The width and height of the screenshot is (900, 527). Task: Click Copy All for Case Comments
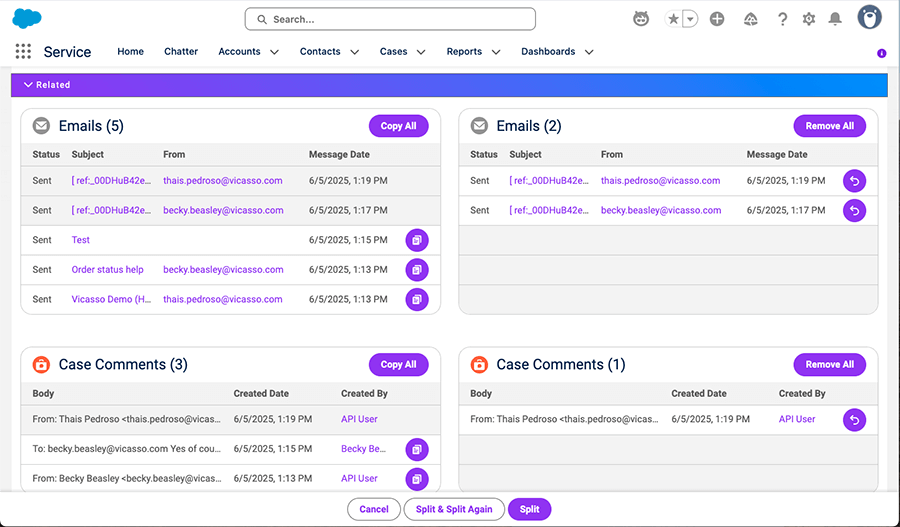click(x=398, y=365)
